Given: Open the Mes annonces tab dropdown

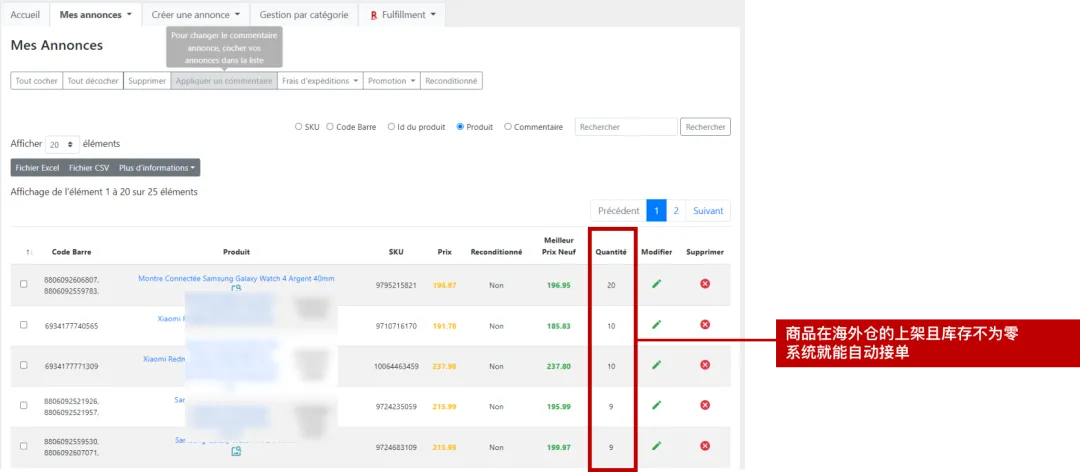Looking at the screenshot, I should 96,14.
